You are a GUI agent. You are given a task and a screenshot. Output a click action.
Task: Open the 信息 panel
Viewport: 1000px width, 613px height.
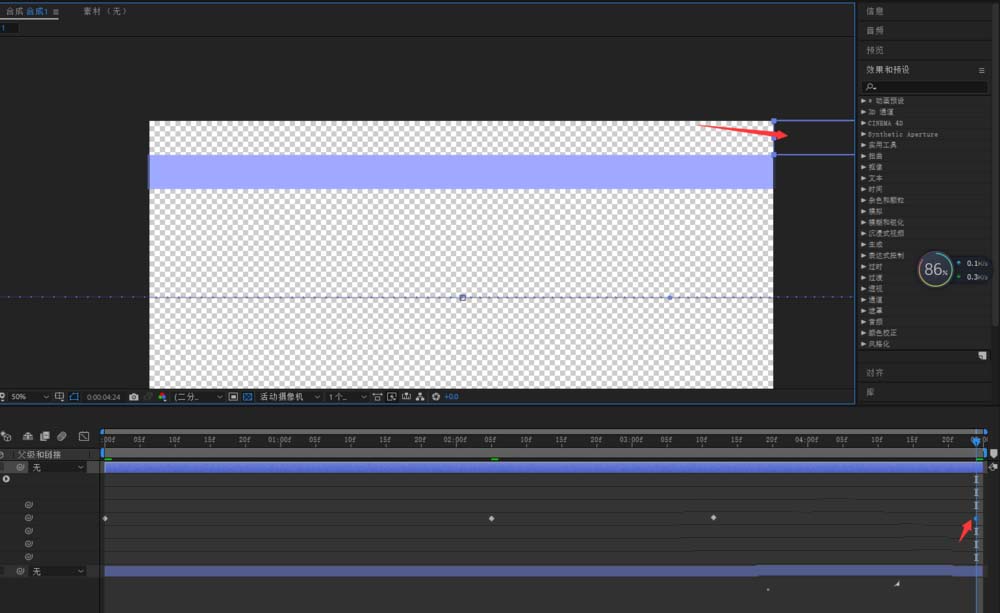point(875,11)
